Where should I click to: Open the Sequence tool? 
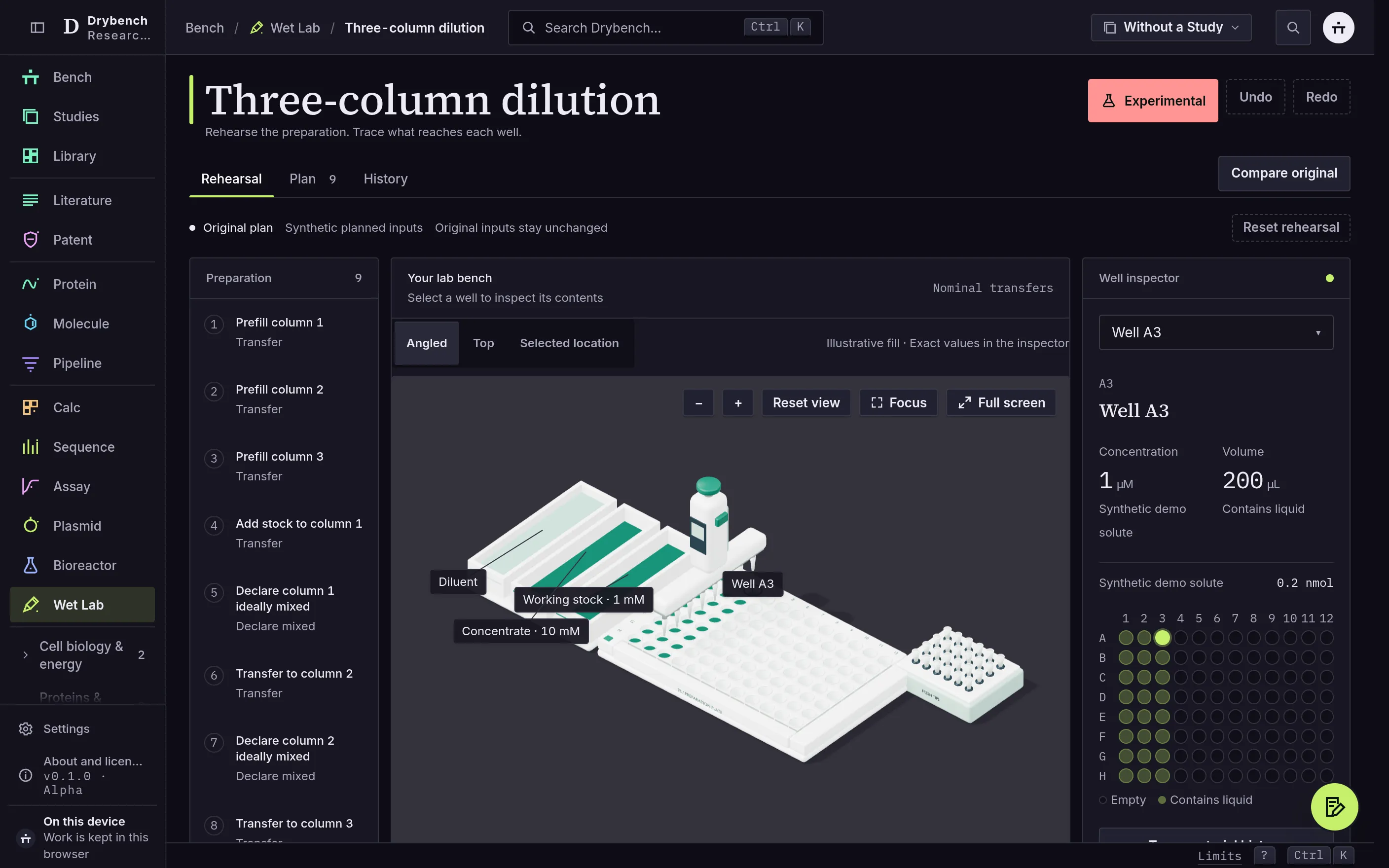(82, 447)
